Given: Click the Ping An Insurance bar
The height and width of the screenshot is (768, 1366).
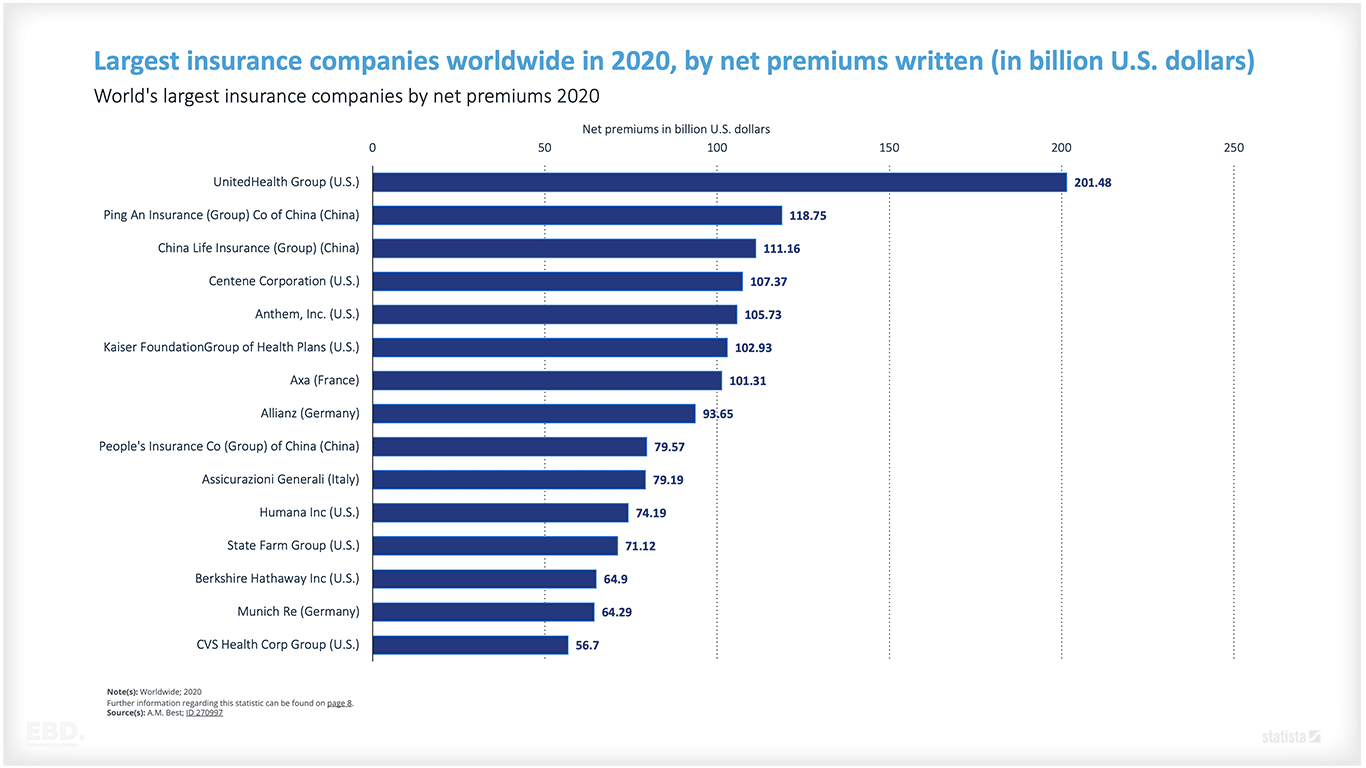Looking at the screenshot, I should tap(577, 215).
